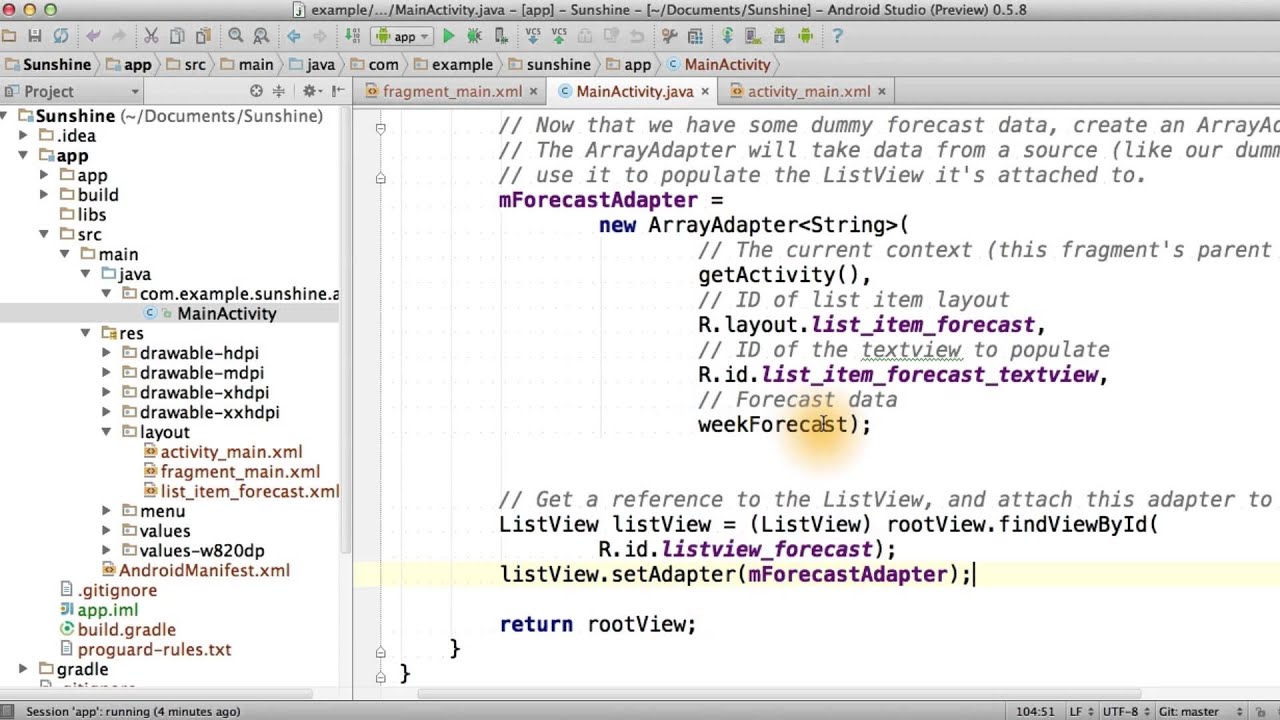The height and width of the screenshot is (720, 1280).
Task: Click the VCS Update Project icon
Action: [533, 37]
